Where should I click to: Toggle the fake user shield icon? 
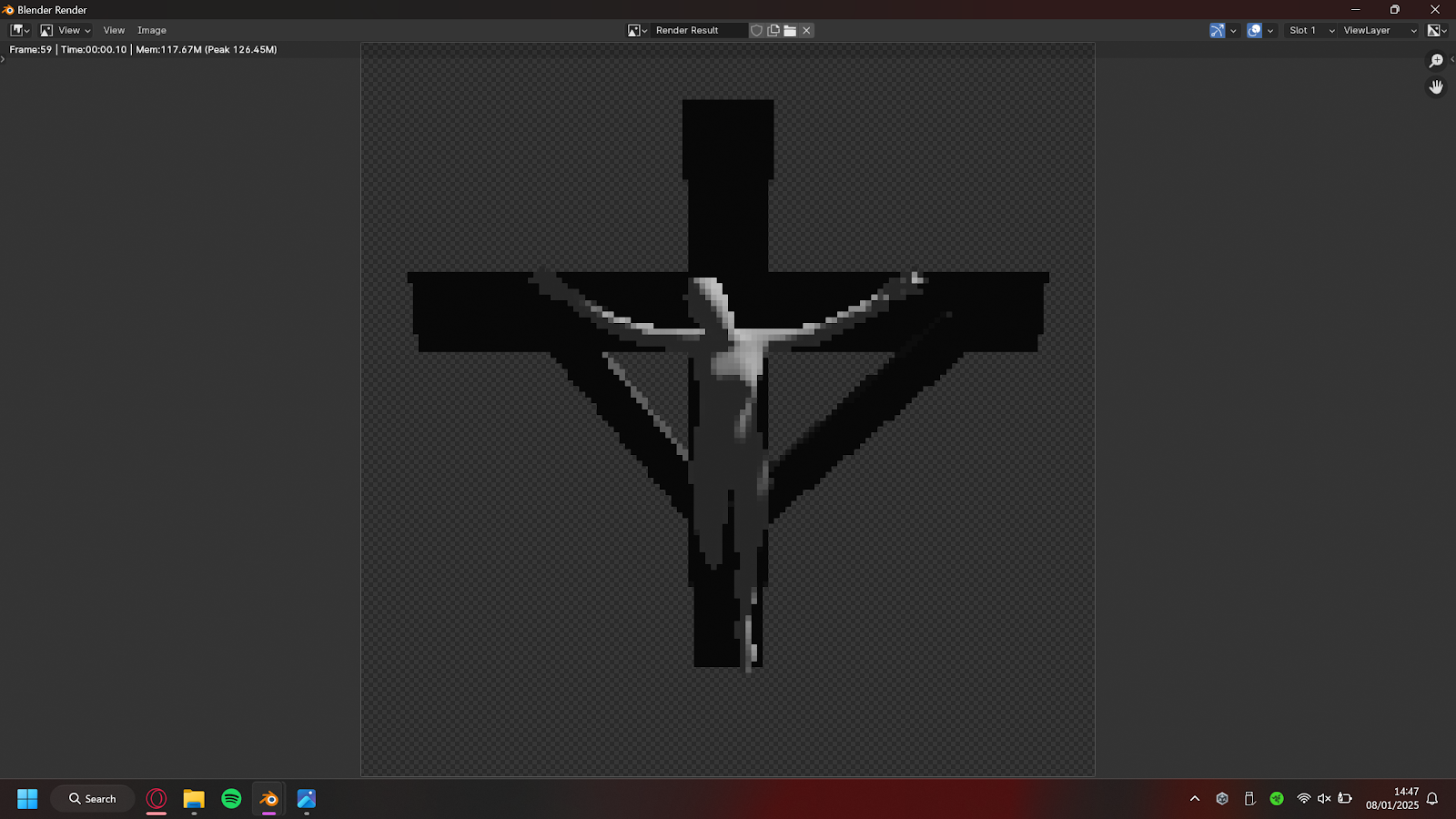point(756,30)
